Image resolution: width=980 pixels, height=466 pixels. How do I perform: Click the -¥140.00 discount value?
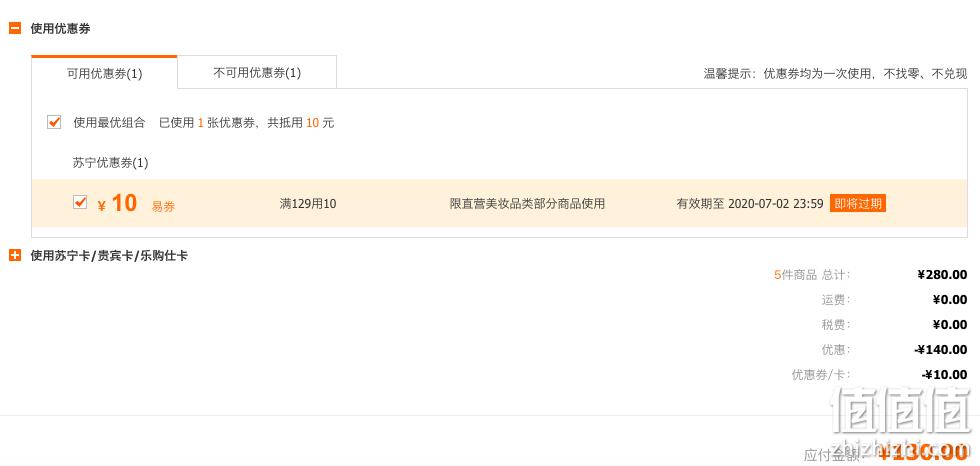click(x=941, y=350)
